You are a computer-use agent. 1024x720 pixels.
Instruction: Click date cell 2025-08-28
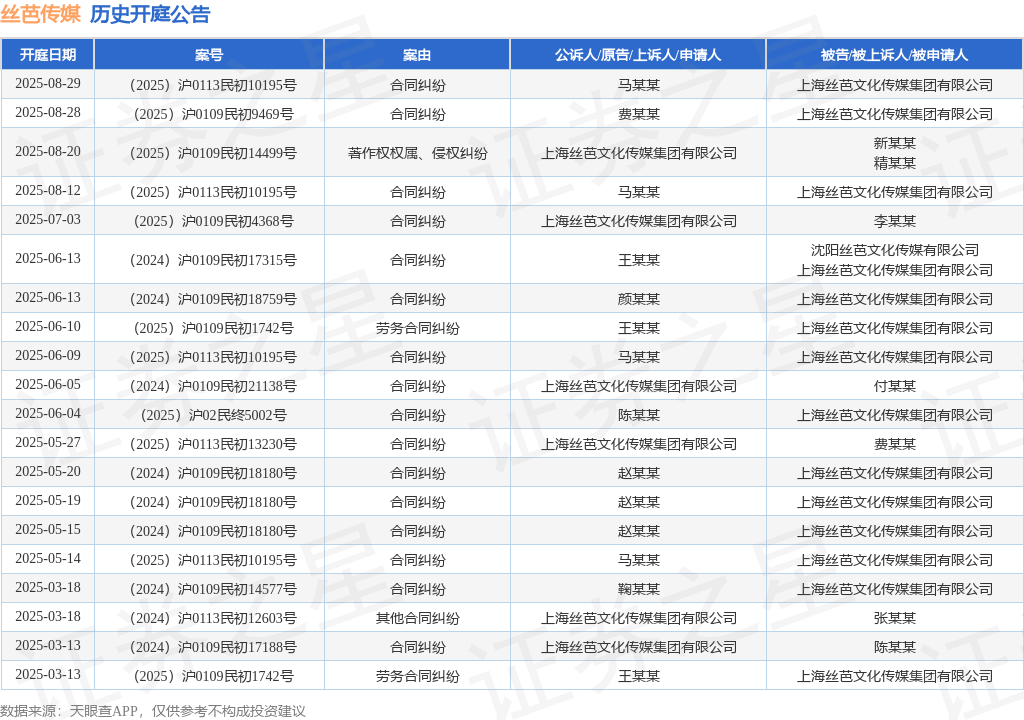(x=48, y=112)
